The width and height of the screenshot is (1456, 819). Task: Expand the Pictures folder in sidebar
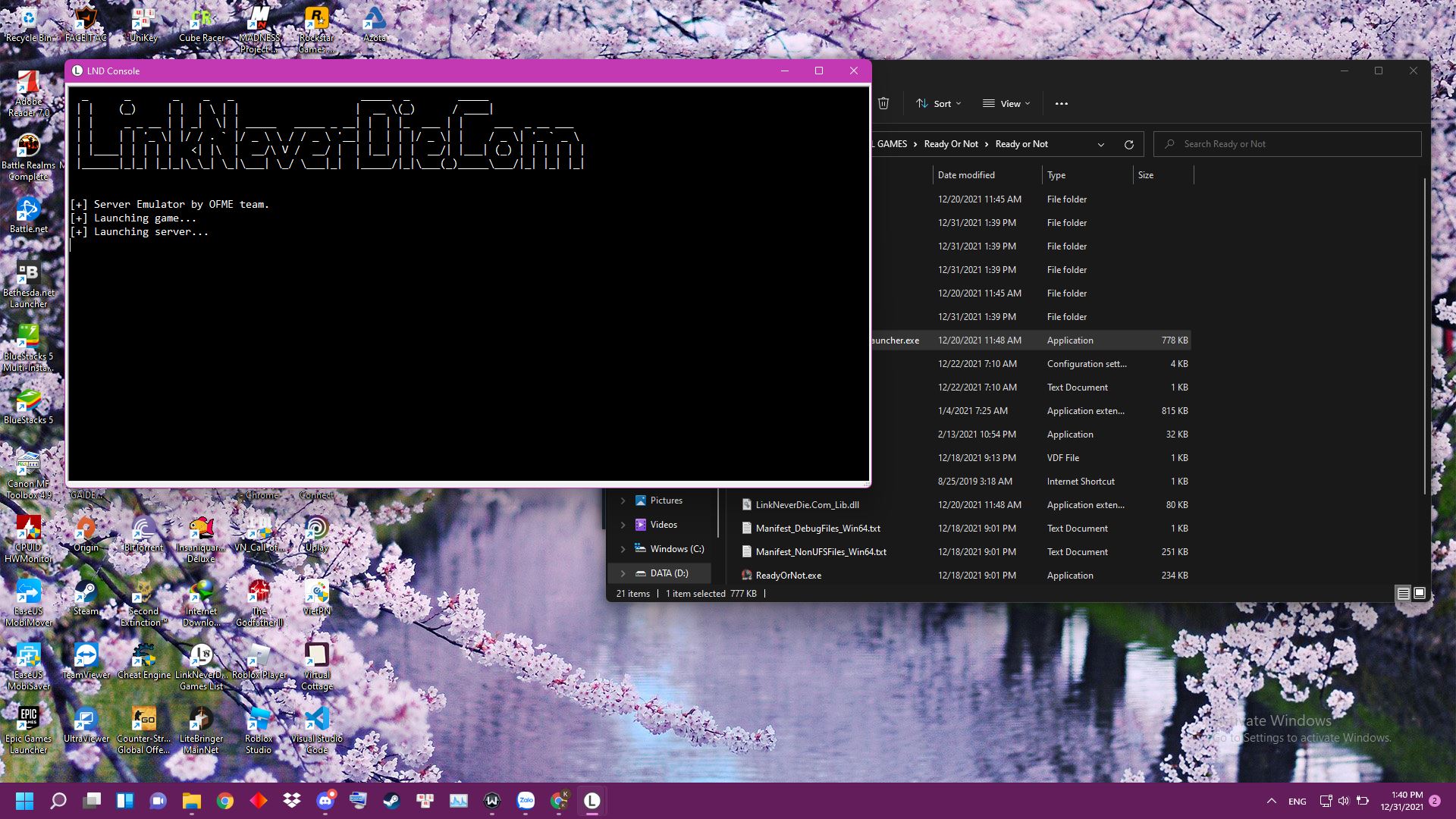point(622,499)
